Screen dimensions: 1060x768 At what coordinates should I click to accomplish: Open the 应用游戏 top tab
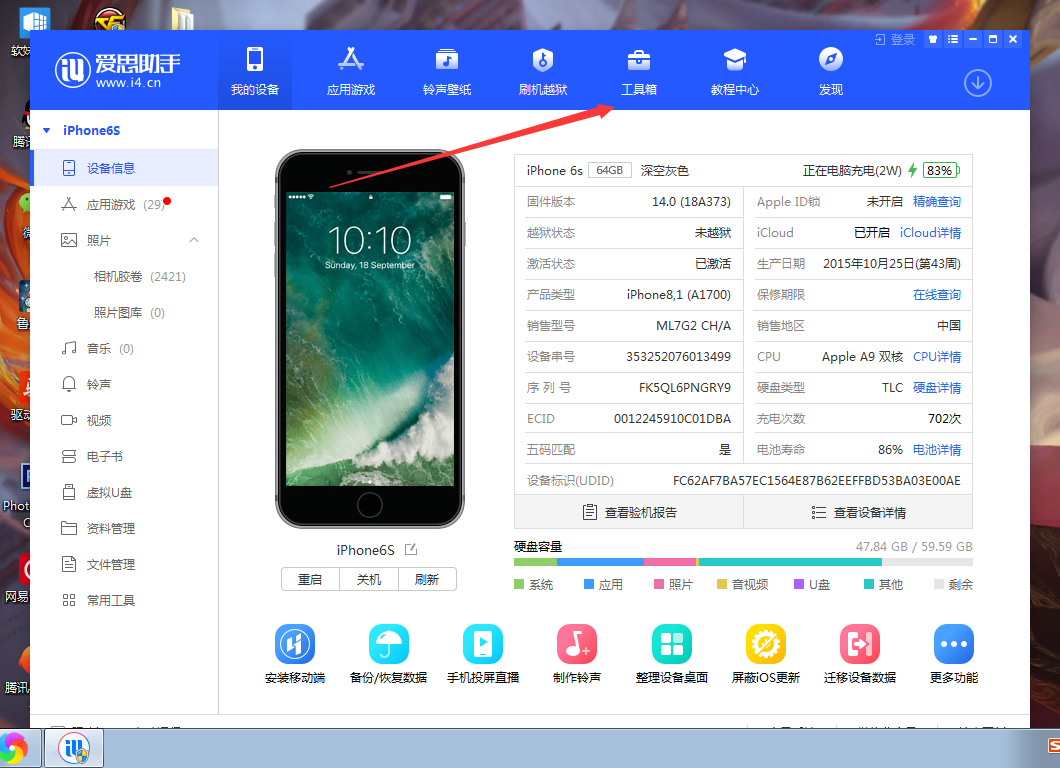coord(351,70)
